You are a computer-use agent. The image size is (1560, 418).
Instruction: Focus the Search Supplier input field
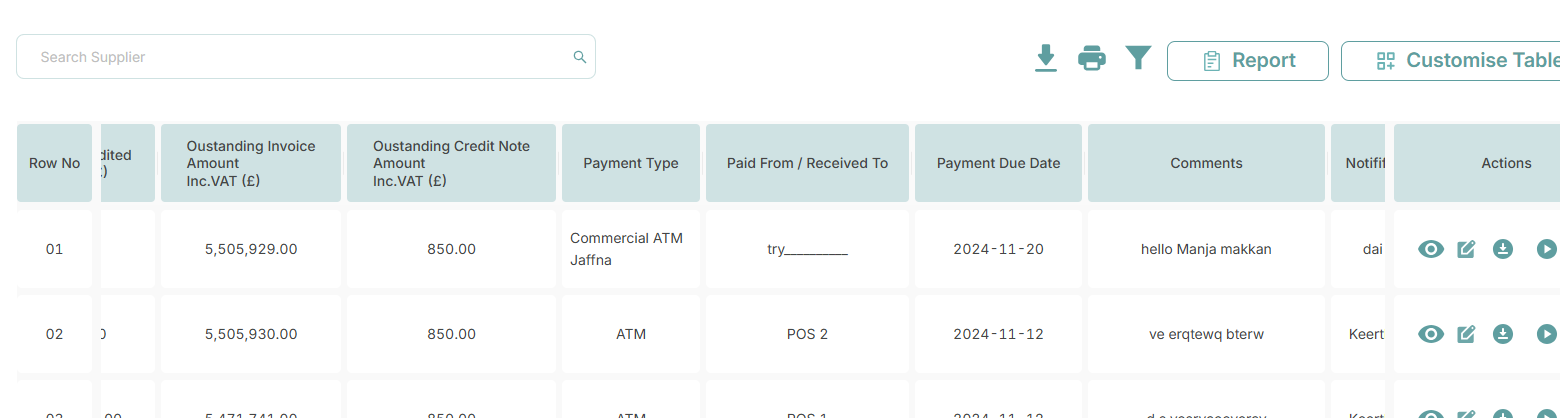coord(306,57)
